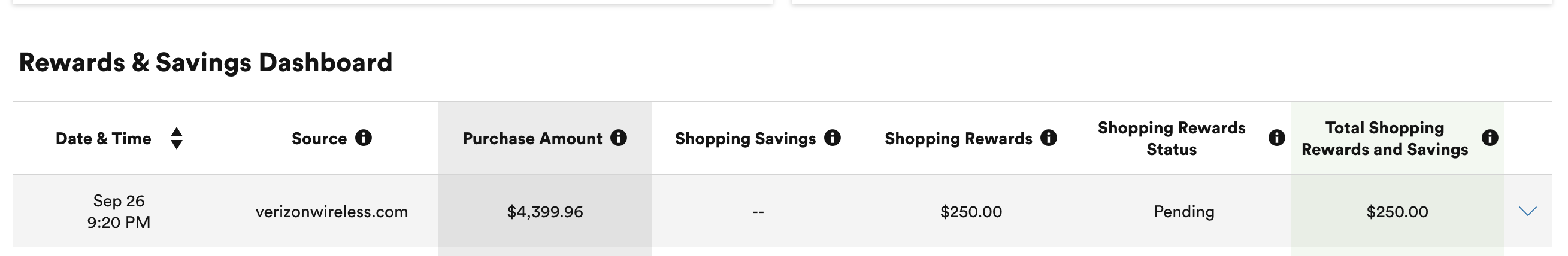Show info for Shopping Rewards column
The height and width of the screenshot is (256, 1568).
click(x=1048, y=138)
